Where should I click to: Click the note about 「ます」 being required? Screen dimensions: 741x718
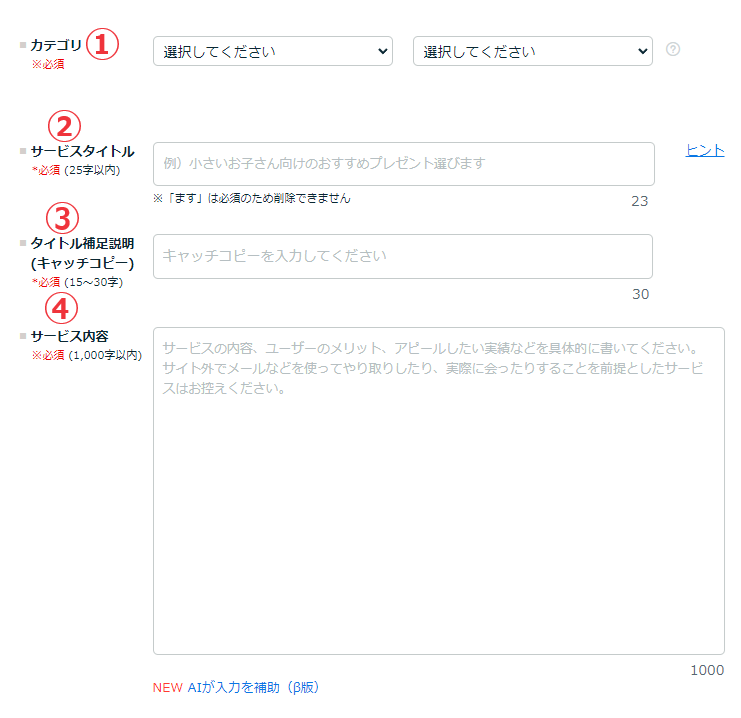[252, 198]
